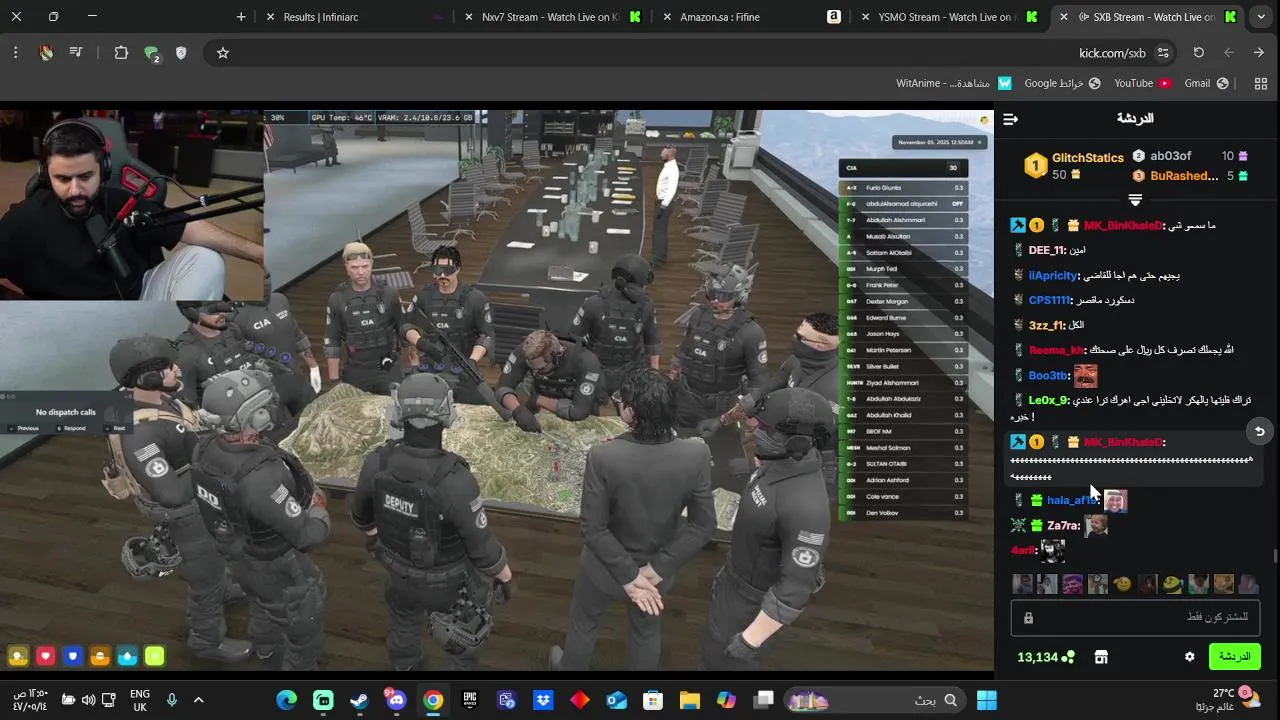The height and width of the screenshot is (720, 1280).
Task: Collapse the chat panel with the arrow icon
Action: (1010, 119)
